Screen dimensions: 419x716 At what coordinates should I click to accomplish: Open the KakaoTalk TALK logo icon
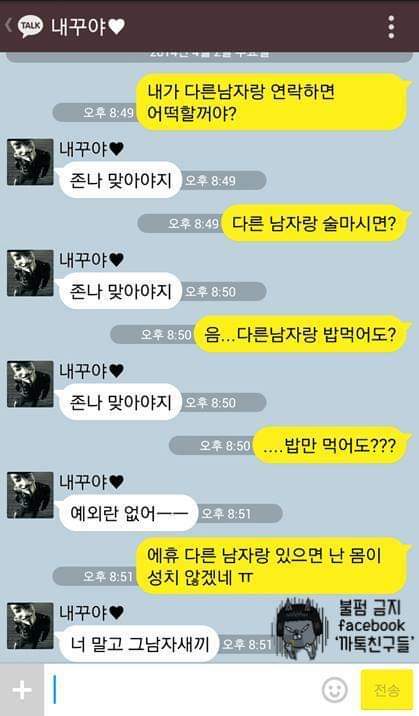click(30, 26)
